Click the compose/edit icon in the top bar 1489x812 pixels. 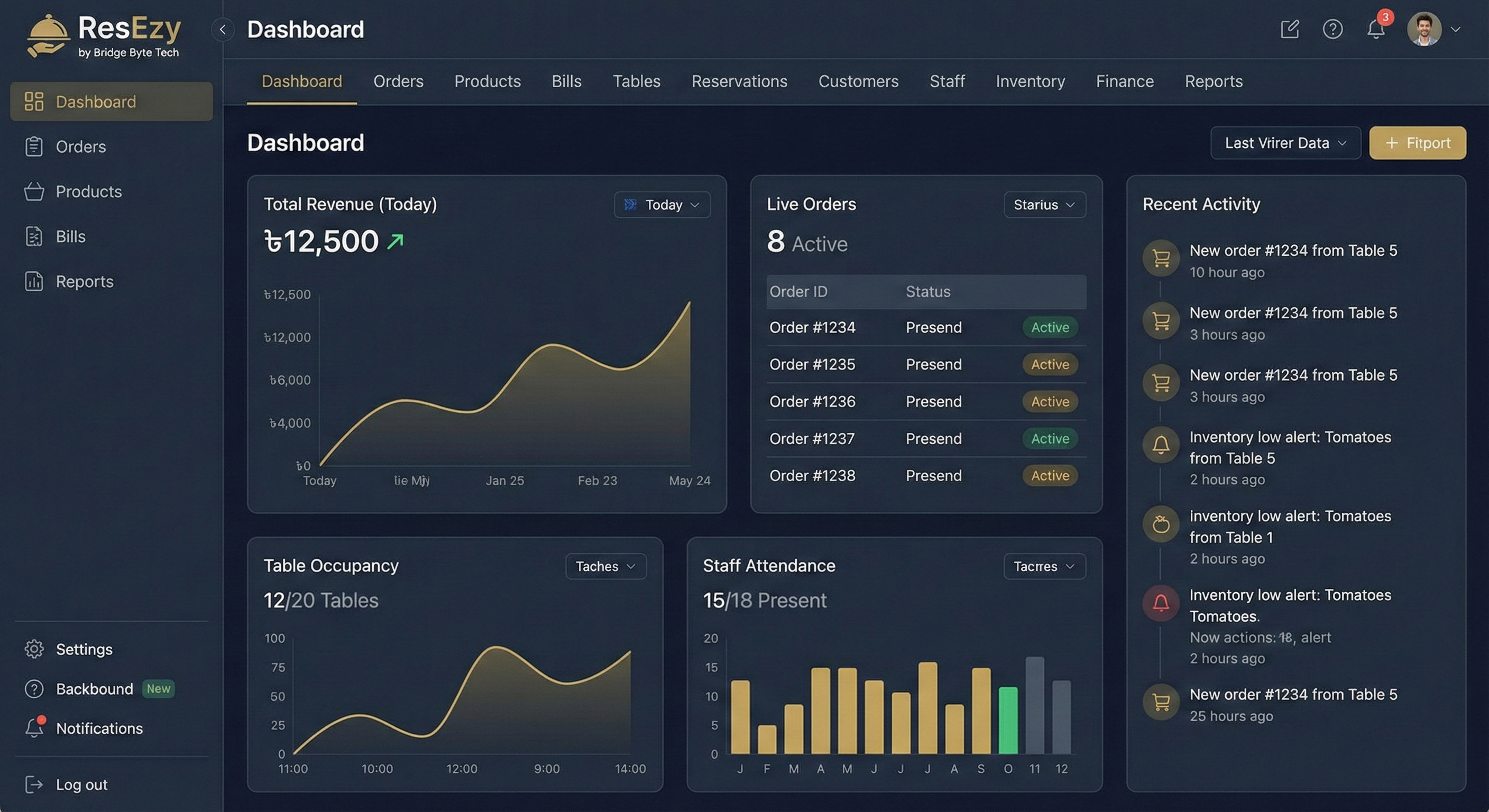point(1290,29)
